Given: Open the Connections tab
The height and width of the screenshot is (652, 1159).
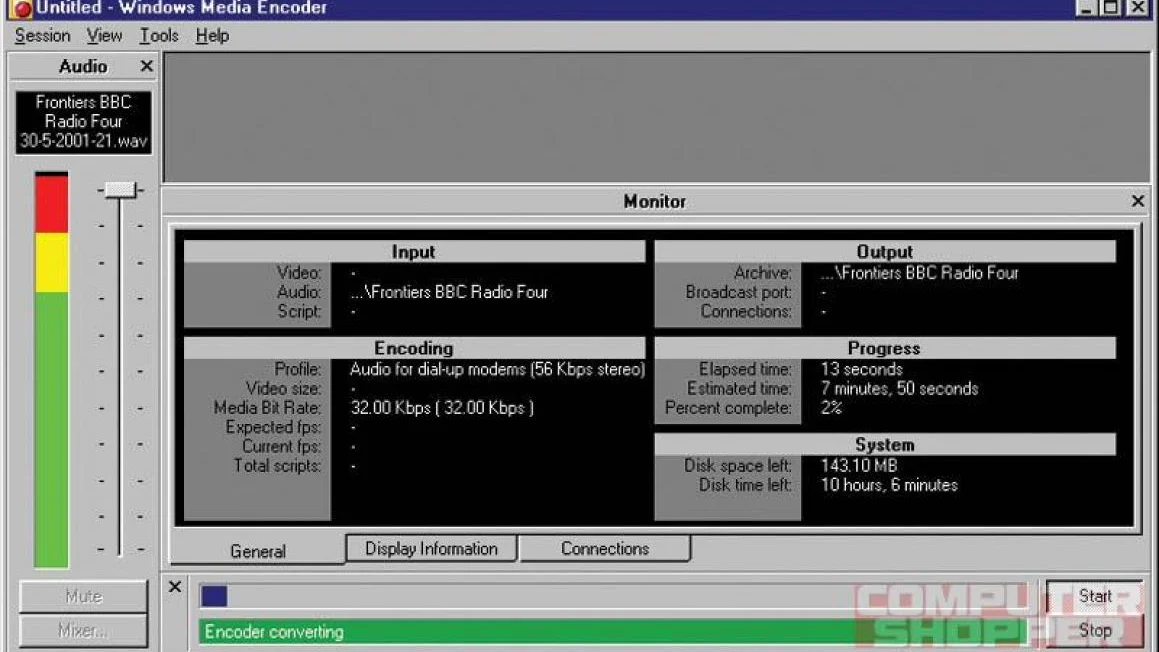Looking at the screenshot, I should tap(604, 549).
